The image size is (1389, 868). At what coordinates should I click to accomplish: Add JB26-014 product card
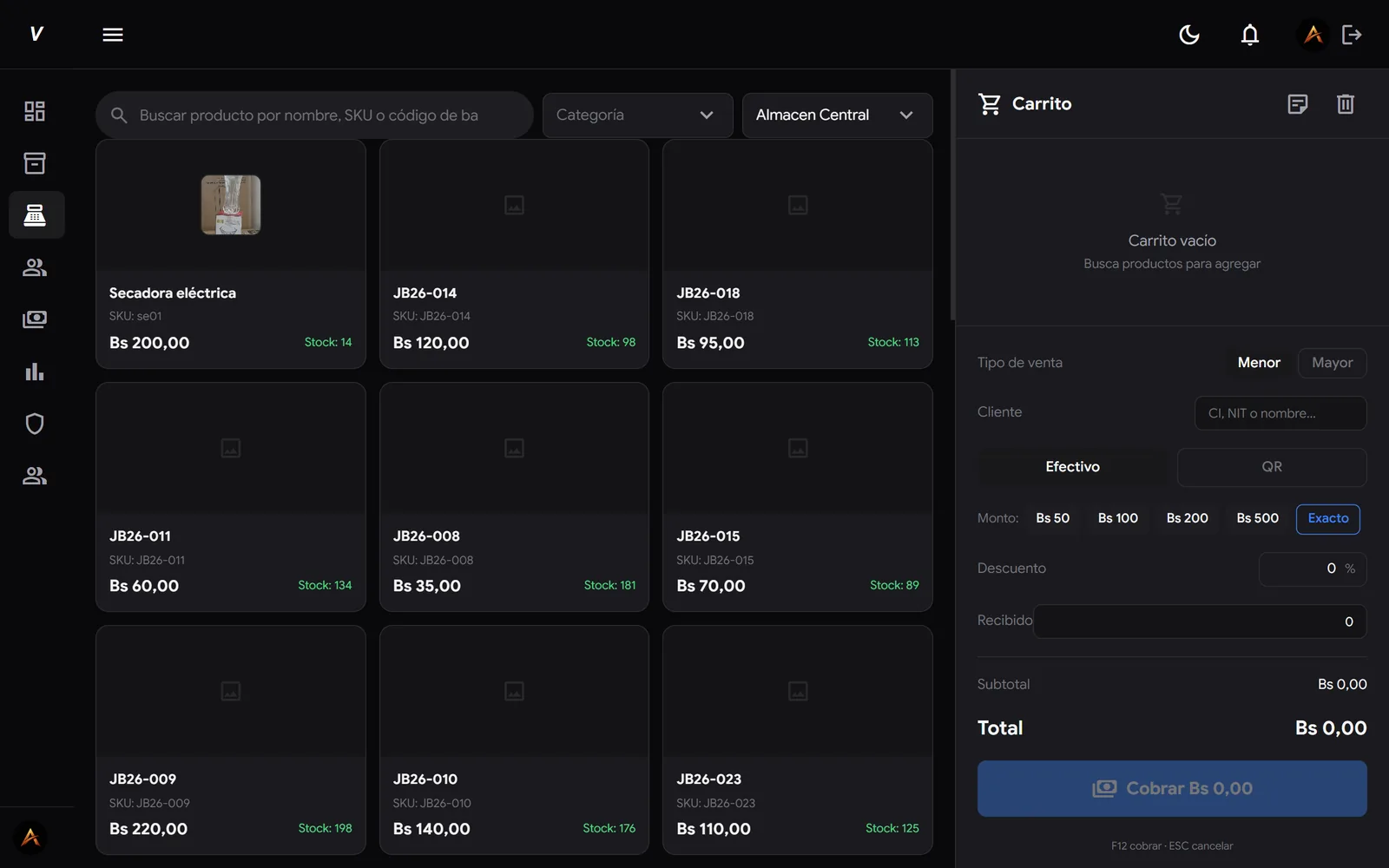514,254
